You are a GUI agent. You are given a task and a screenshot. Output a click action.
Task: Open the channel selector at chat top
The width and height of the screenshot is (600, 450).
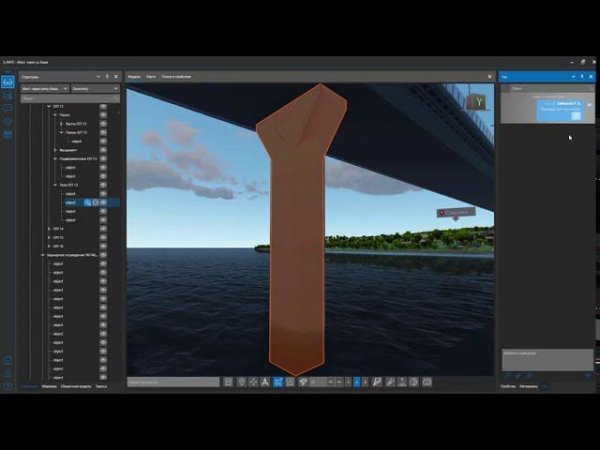(548, 88)
